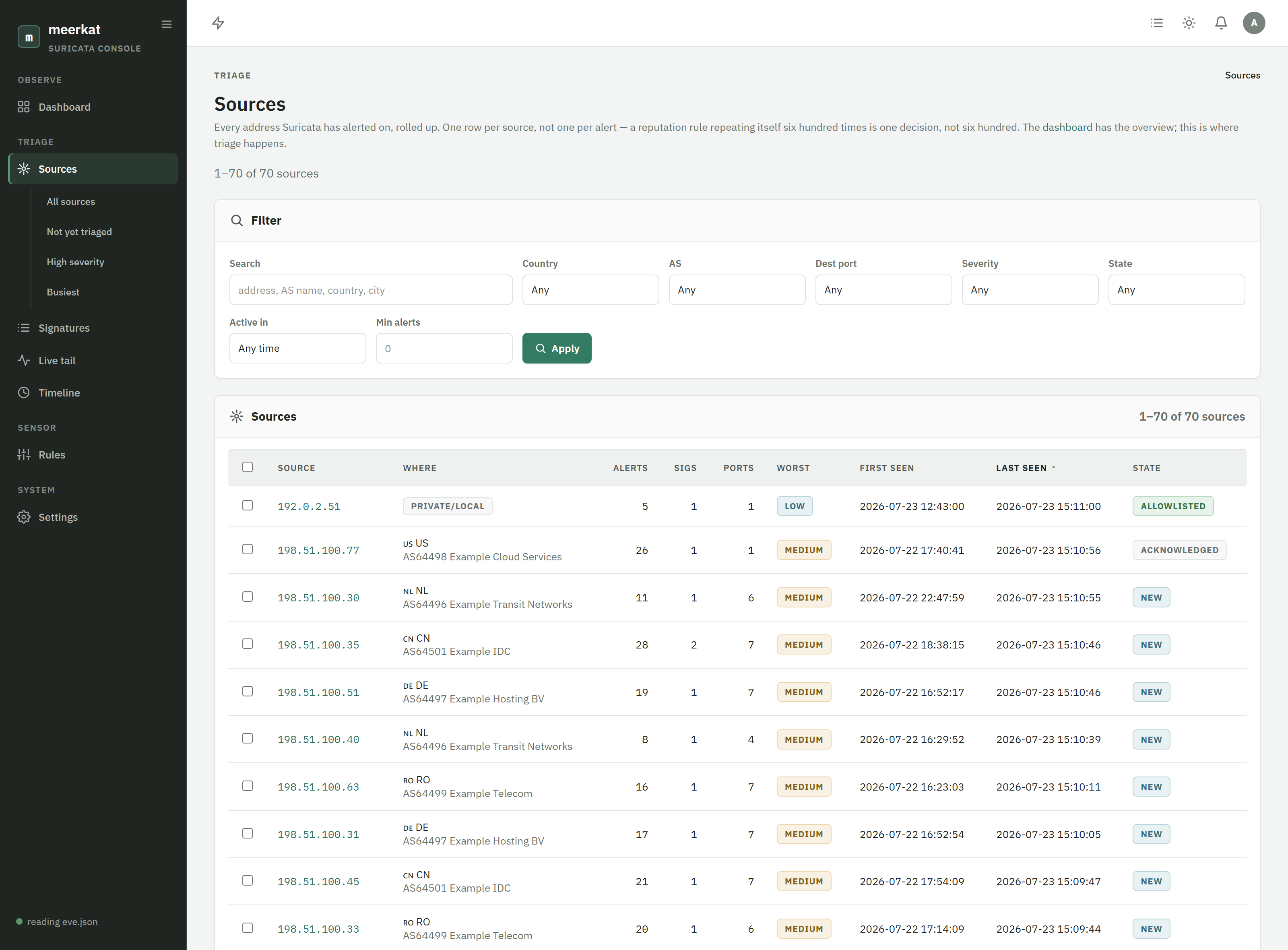Click the meerkat logo icon
This screenshot has height=950, width=1288.
tap(29, 37)
